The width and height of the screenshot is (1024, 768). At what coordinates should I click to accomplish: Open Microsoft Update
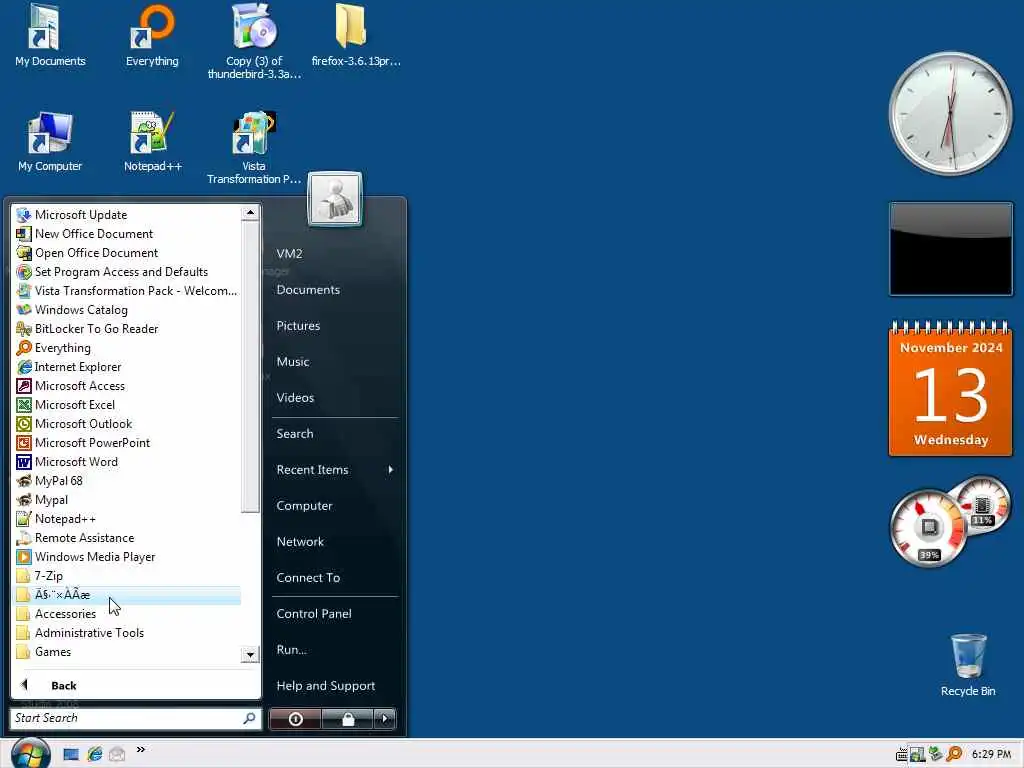coord(128,215)
